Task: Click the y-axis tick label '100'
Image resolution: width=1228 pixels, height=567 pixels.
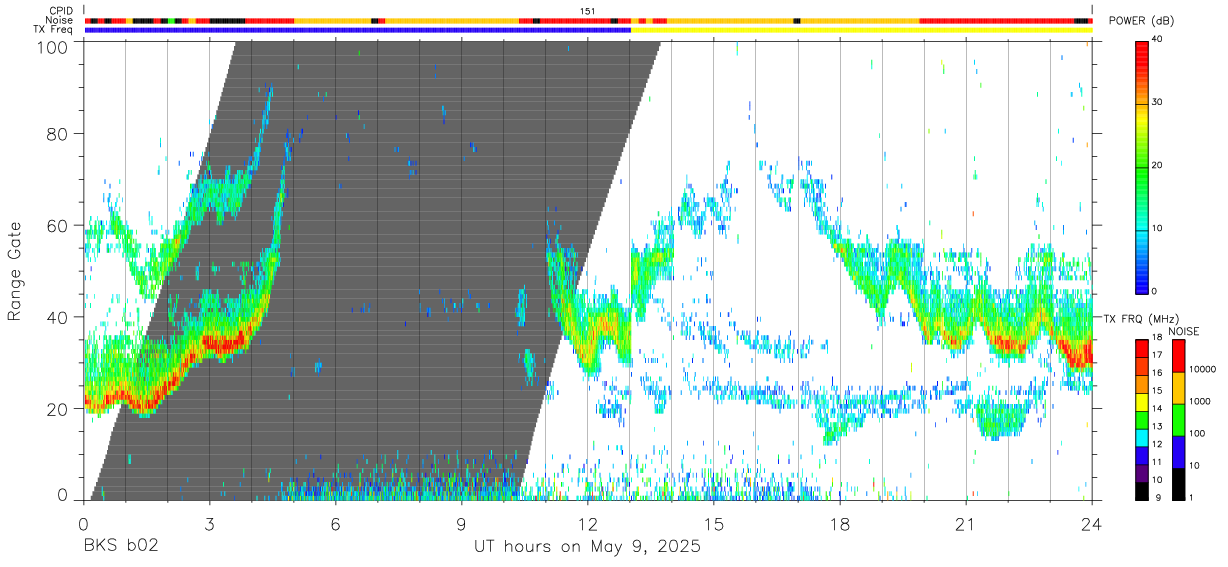Action: pos(54,47)
